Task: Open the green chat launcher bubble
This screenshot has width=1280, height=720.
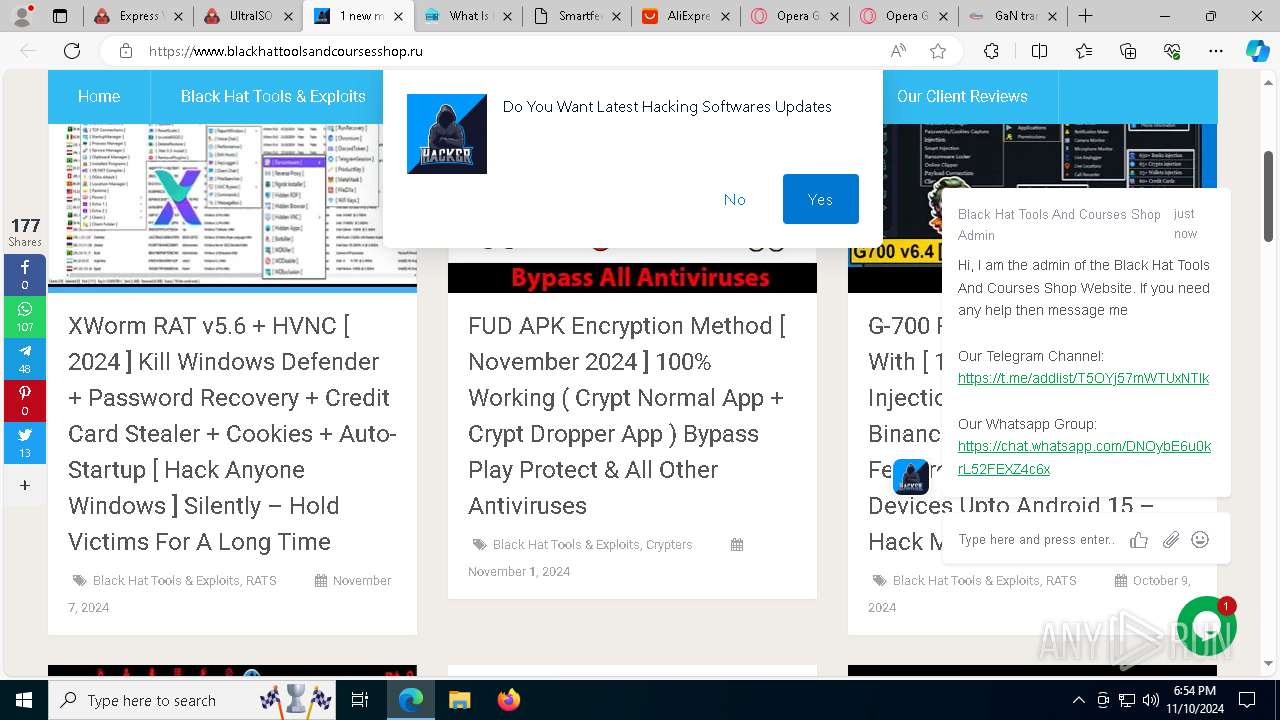Action: (x=1206, y=627)
